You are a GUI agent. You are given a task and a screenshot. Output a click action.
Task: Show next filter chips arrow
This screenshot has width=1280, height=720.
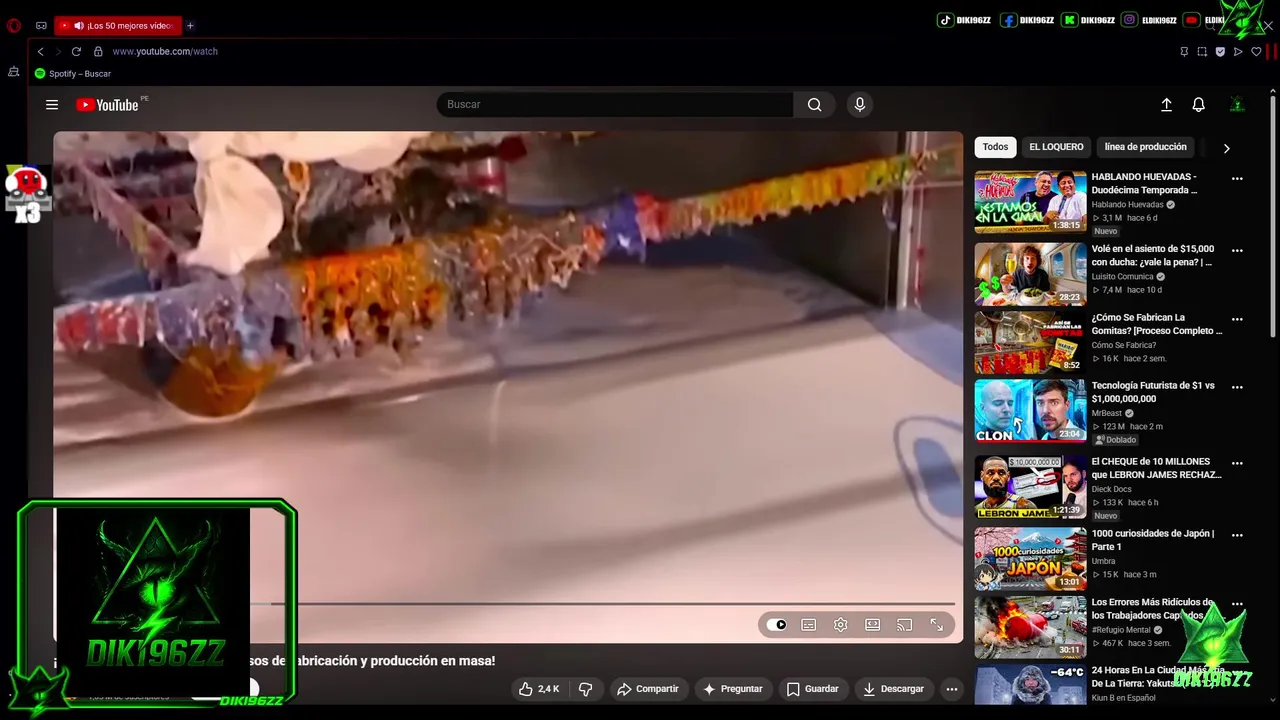pyautogui.click(x=1226, y=148)
